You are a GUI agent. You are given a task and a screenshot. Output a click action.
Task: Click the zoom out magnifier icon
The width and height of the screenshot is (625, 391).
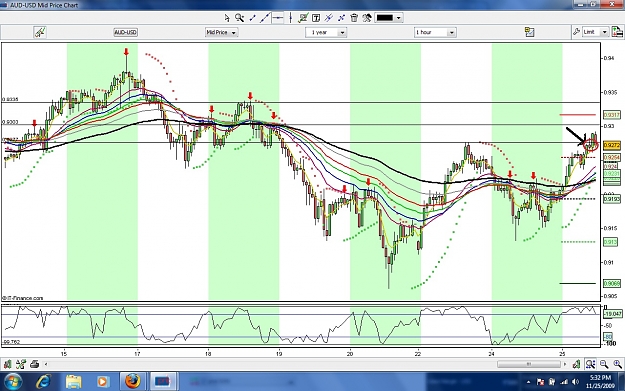(x=604, y=364)
